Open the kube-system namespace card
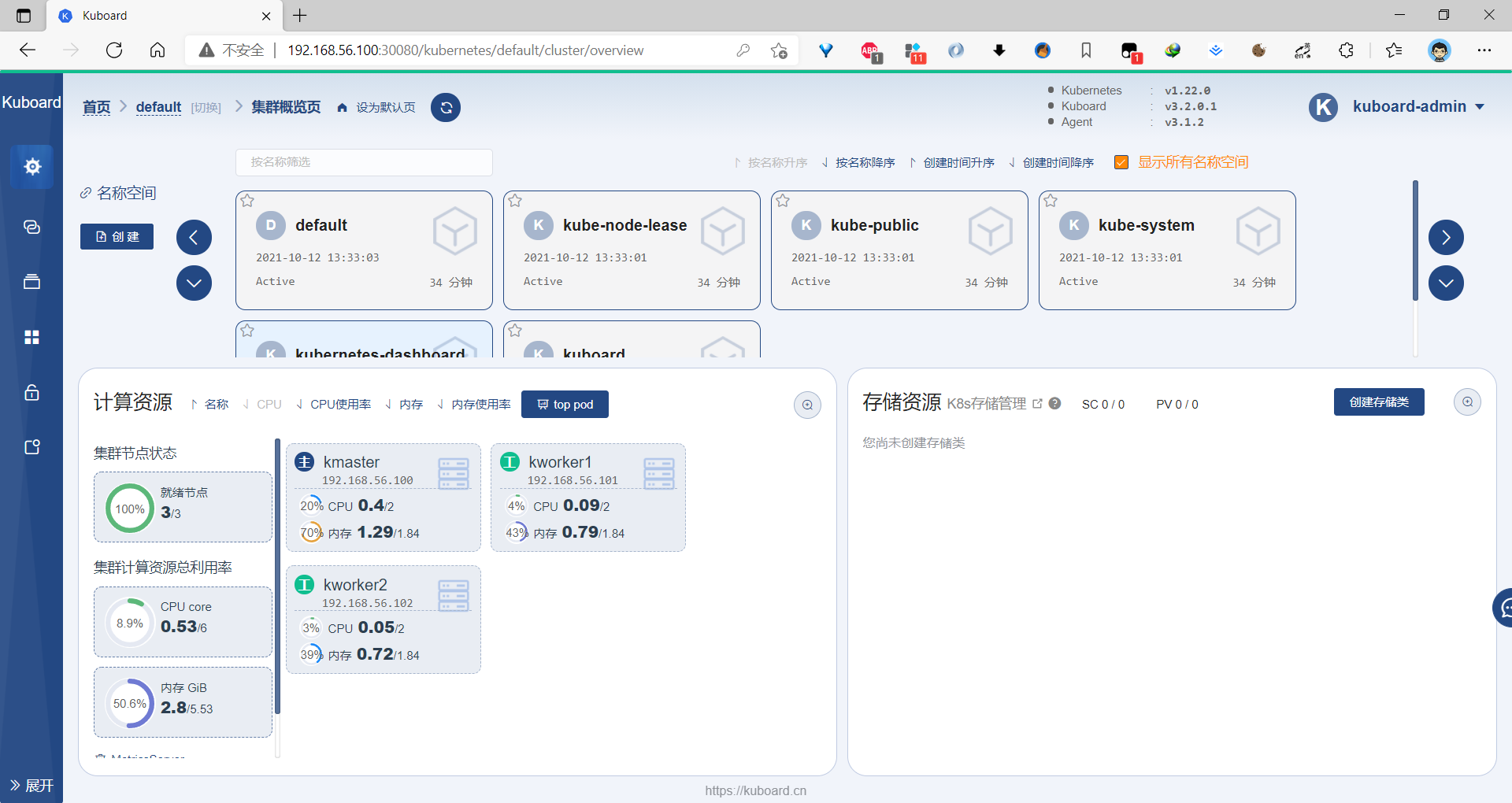The height and width of the screenshot is (803, 1512). click(1167, 250)
